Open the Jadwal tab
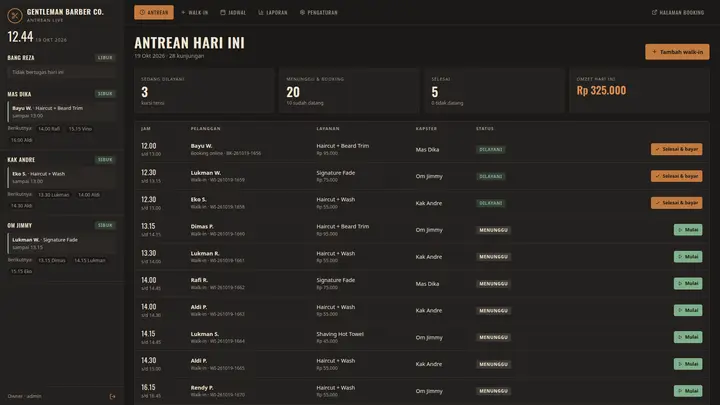Image resolution: width=720 pixels, height=405 pixels. coord(233,12)
